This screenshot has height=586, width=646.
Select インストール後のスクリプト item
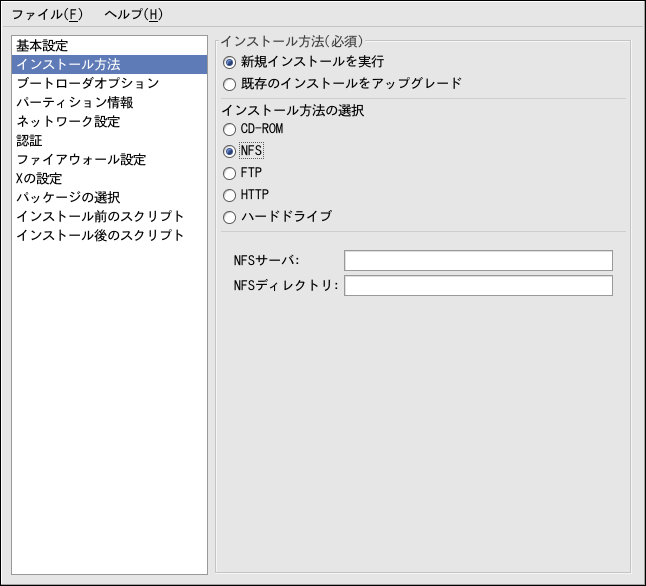point(100,236)
